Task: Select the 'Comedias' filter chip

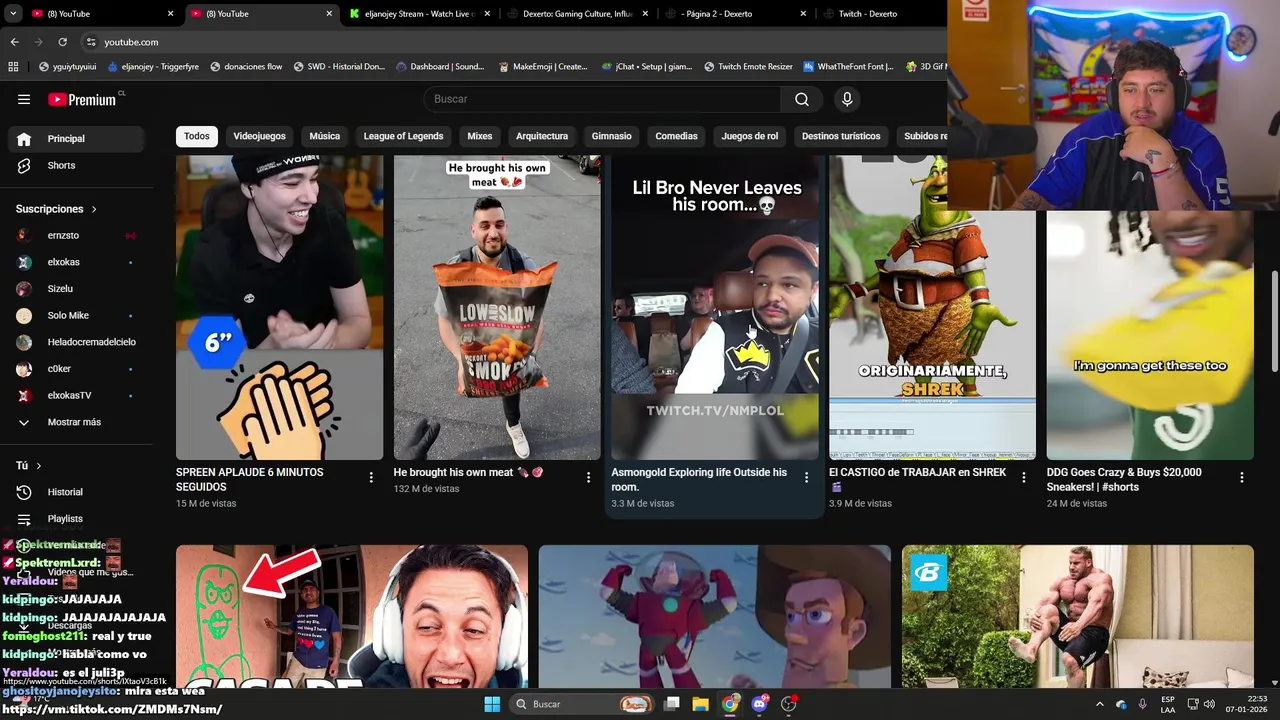Action: point(676,136)
